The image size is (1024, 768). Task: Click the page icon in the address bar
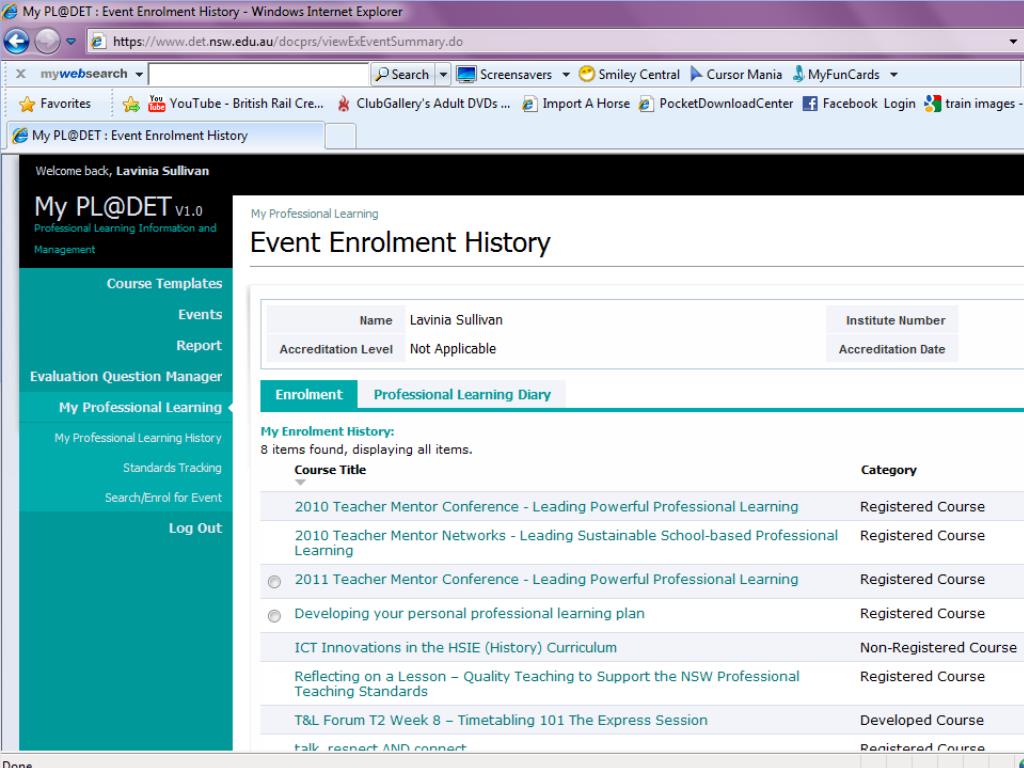coord(98,42)
